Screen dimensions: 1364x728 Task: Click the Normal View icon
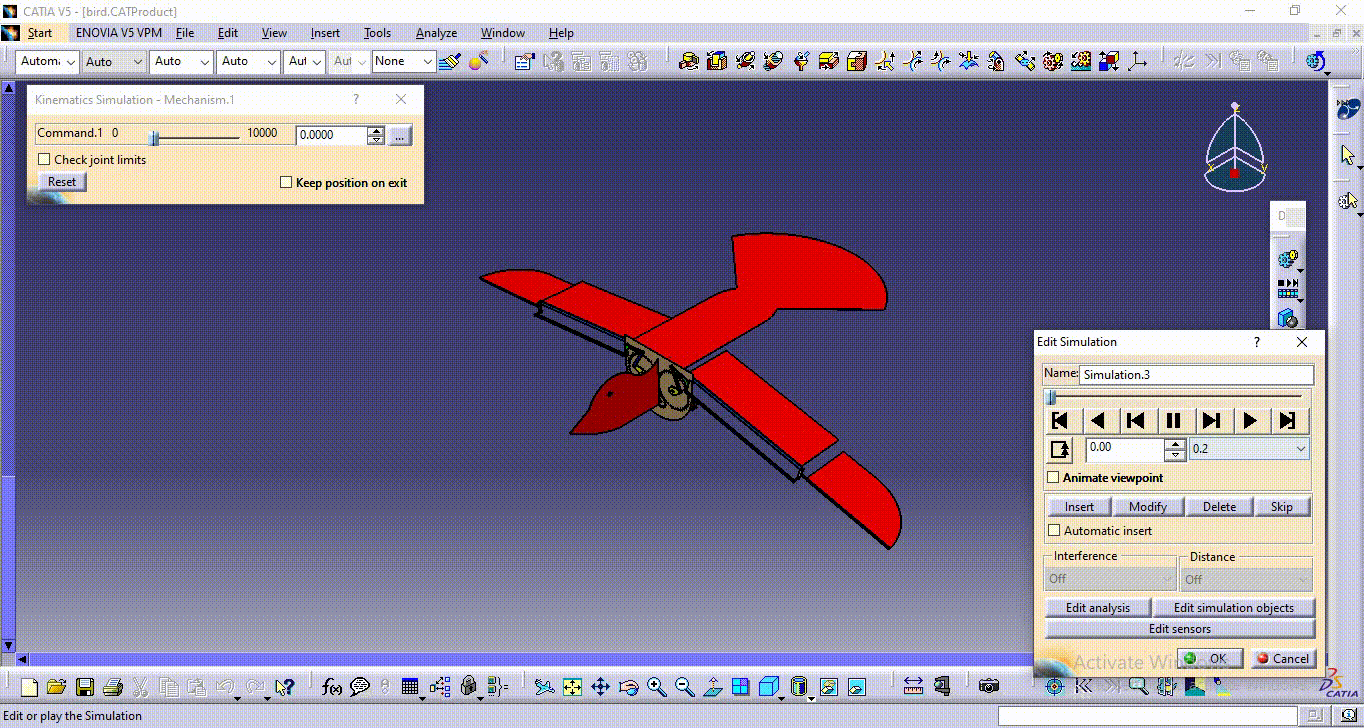pyautogui.click(x=712, y=687)
